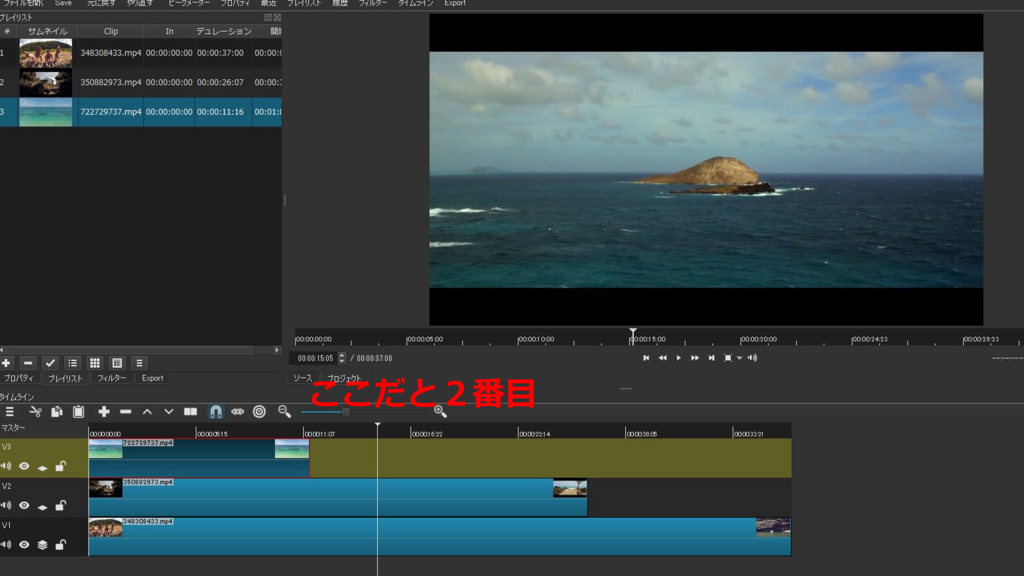Screen dimensions: 1024x576
Task: Select the 350882973.mp4 clip on V2
Action: (338, 497)
